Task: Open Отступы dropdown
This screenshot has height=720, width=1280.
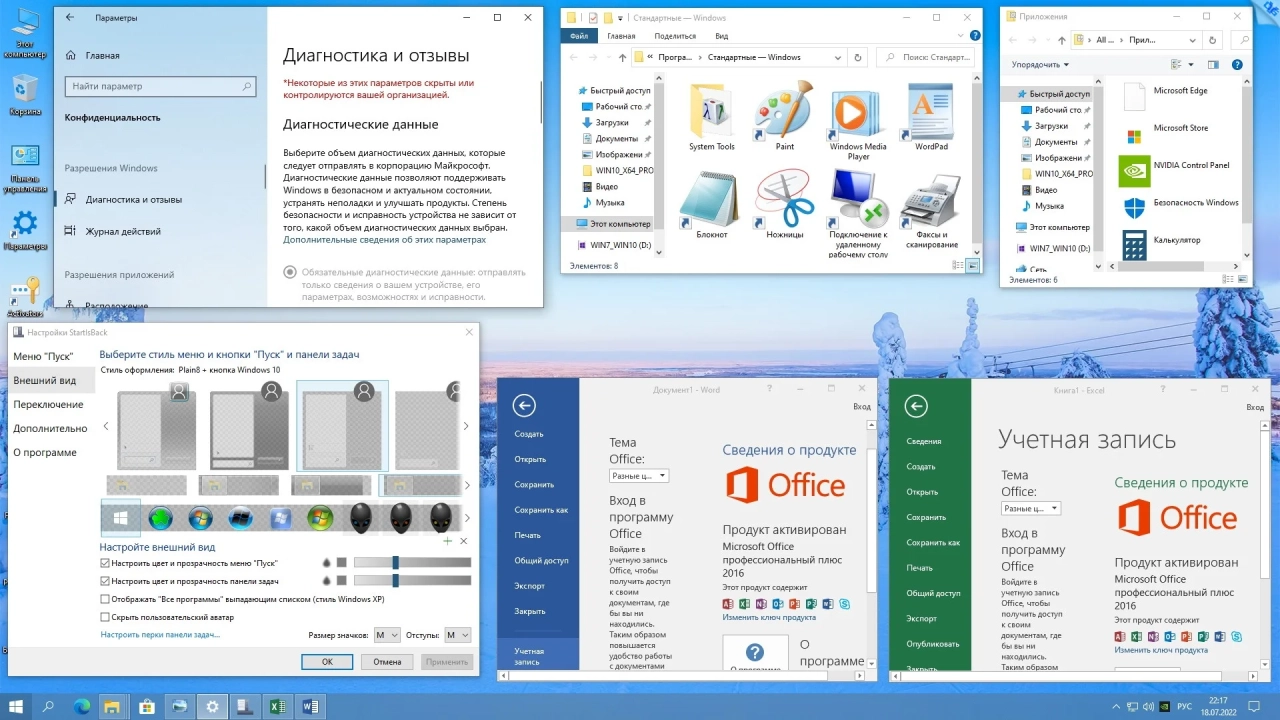Action: (457, 635)
